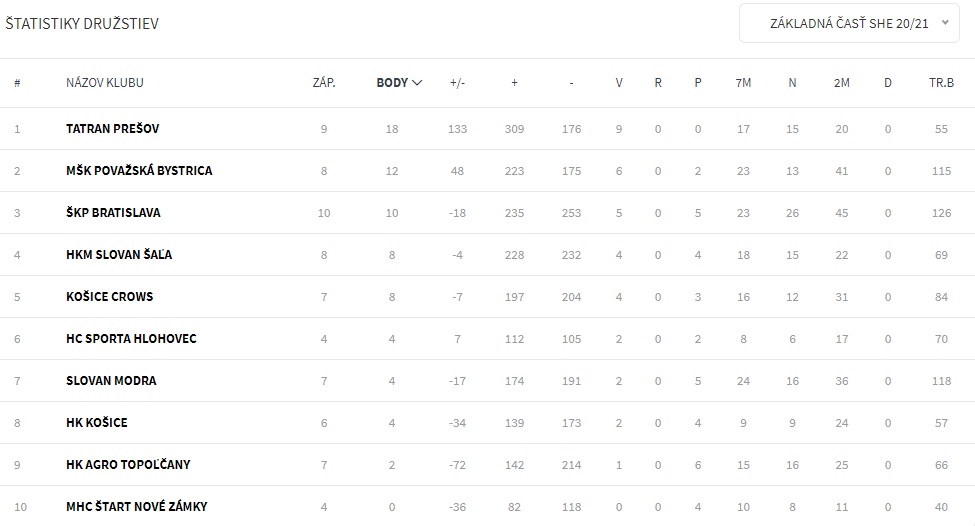Sort table by BODY column

point(399,83)
